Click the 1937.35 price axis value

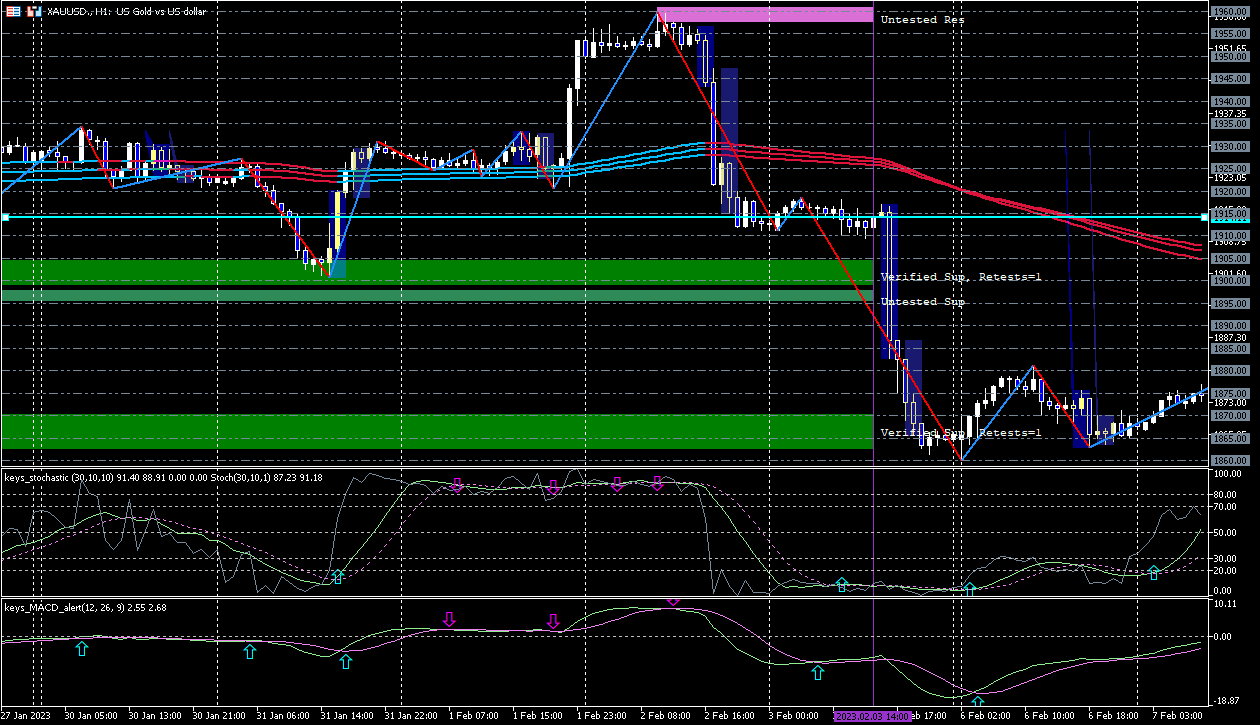click(x=1228, y=113)
